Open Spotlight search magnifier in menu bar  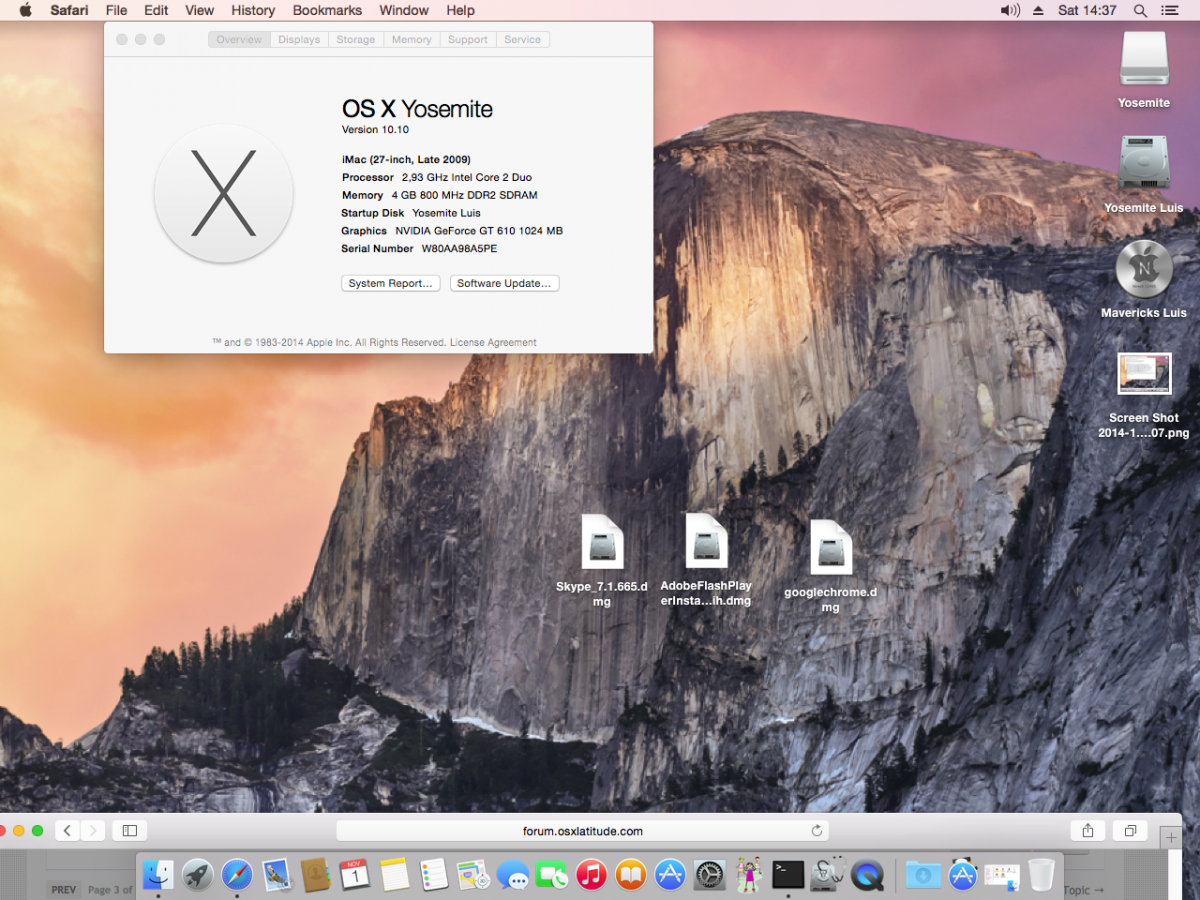click(x=1140, y=10)
